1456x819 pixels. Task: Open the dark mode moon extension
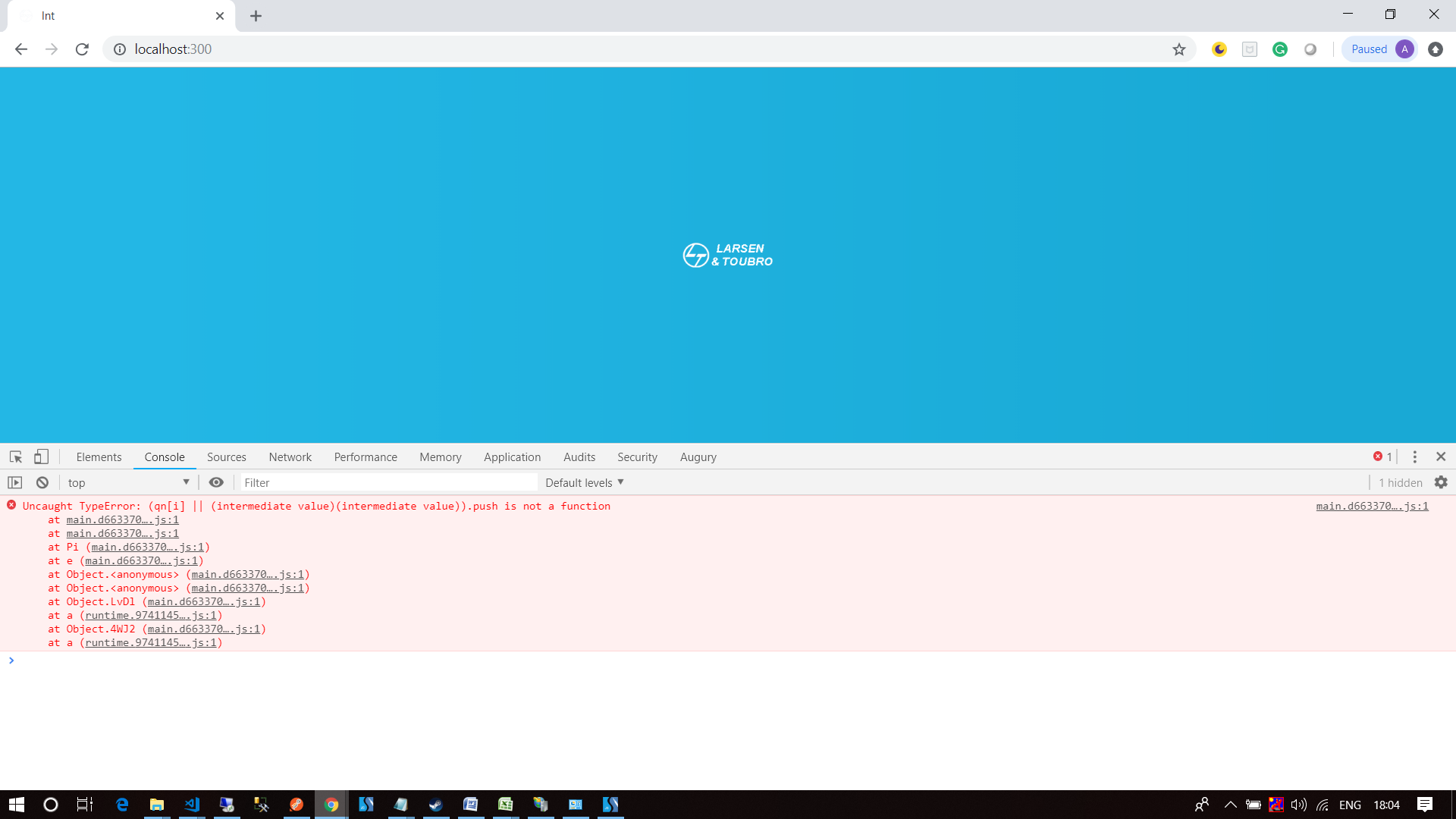(x=1219, y=49)
